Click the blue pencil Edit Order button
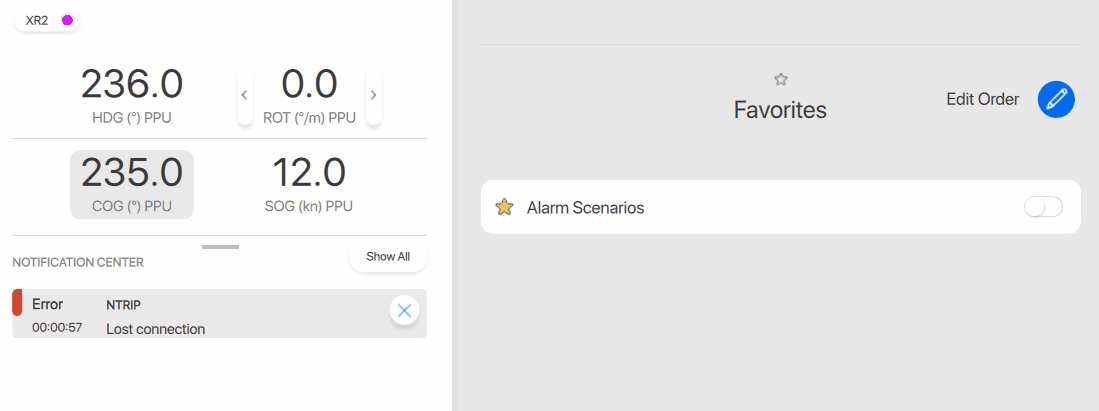The height and width of the screenshot is (411, 1099). tap(1056, 99)
